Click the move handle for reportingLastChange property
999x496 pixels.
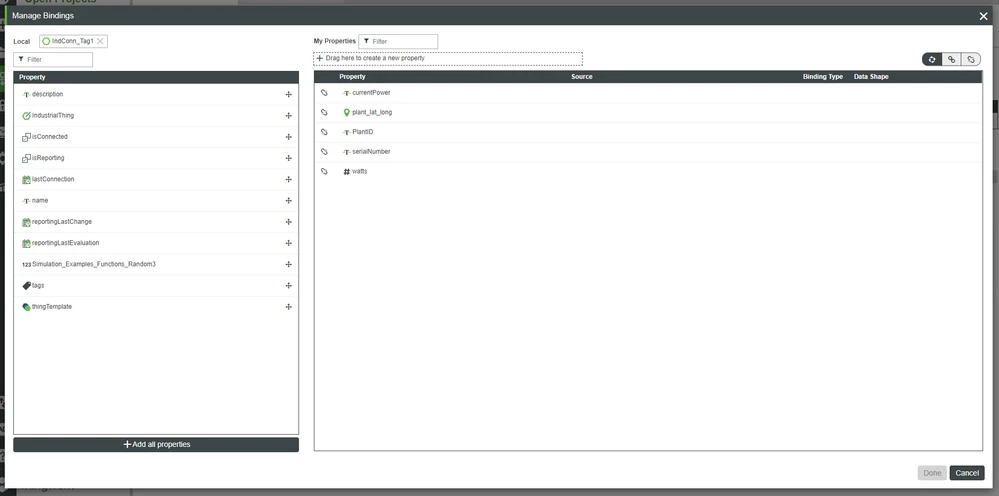tap(289, 222)
